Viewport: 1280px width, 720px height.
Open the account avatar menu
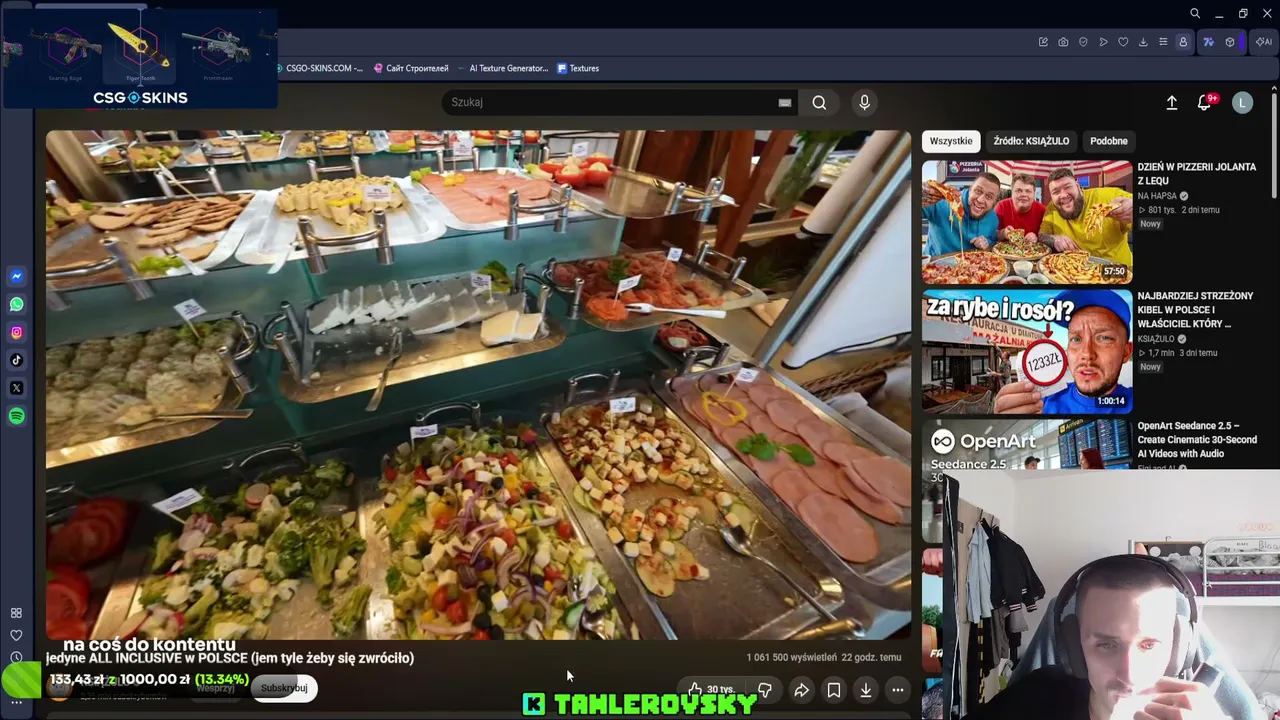coord(1242,102)
